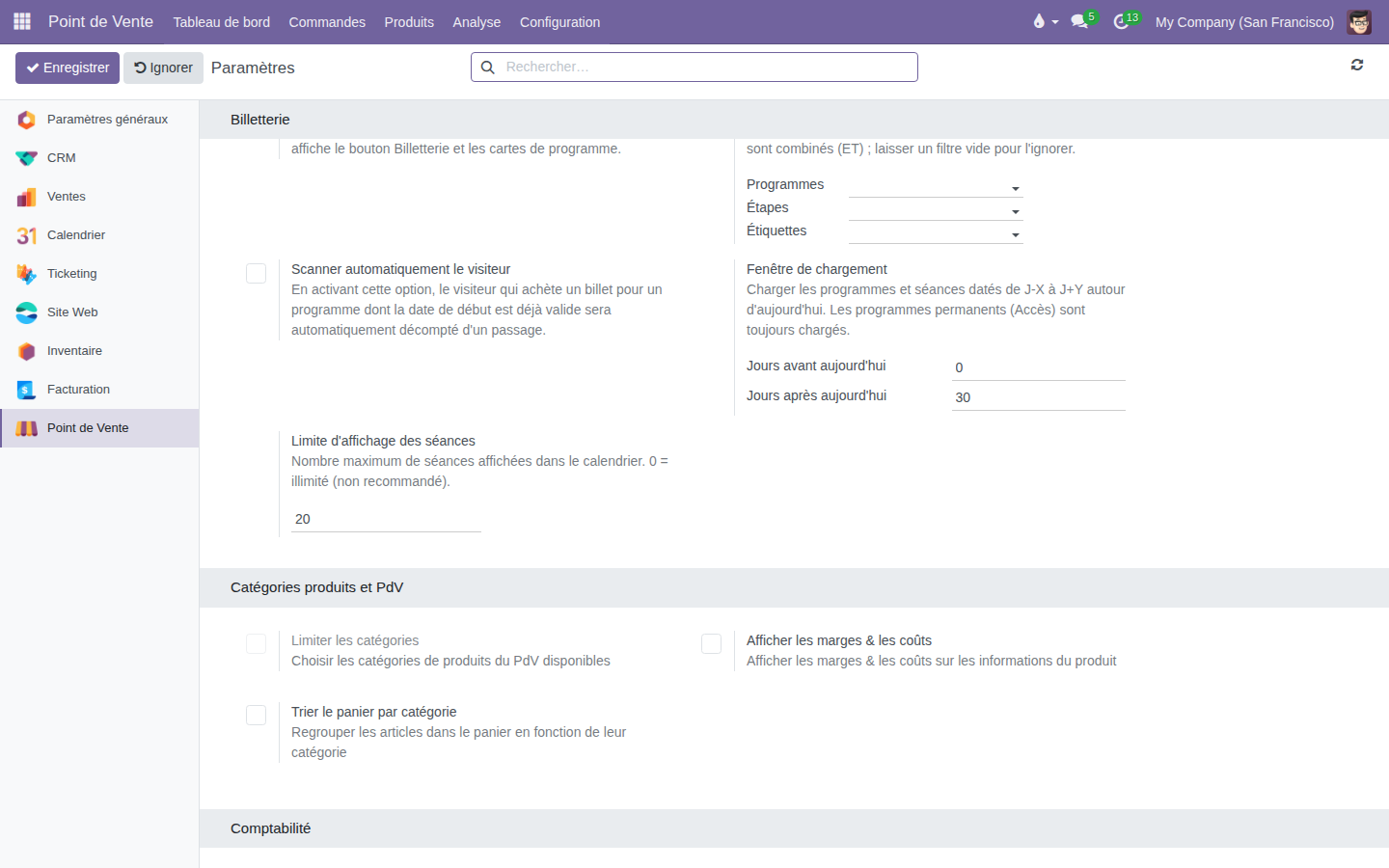Click My Company (San Francisco) switcher
This screenshot has width=1389, height=868.
tap(1244, 21)
